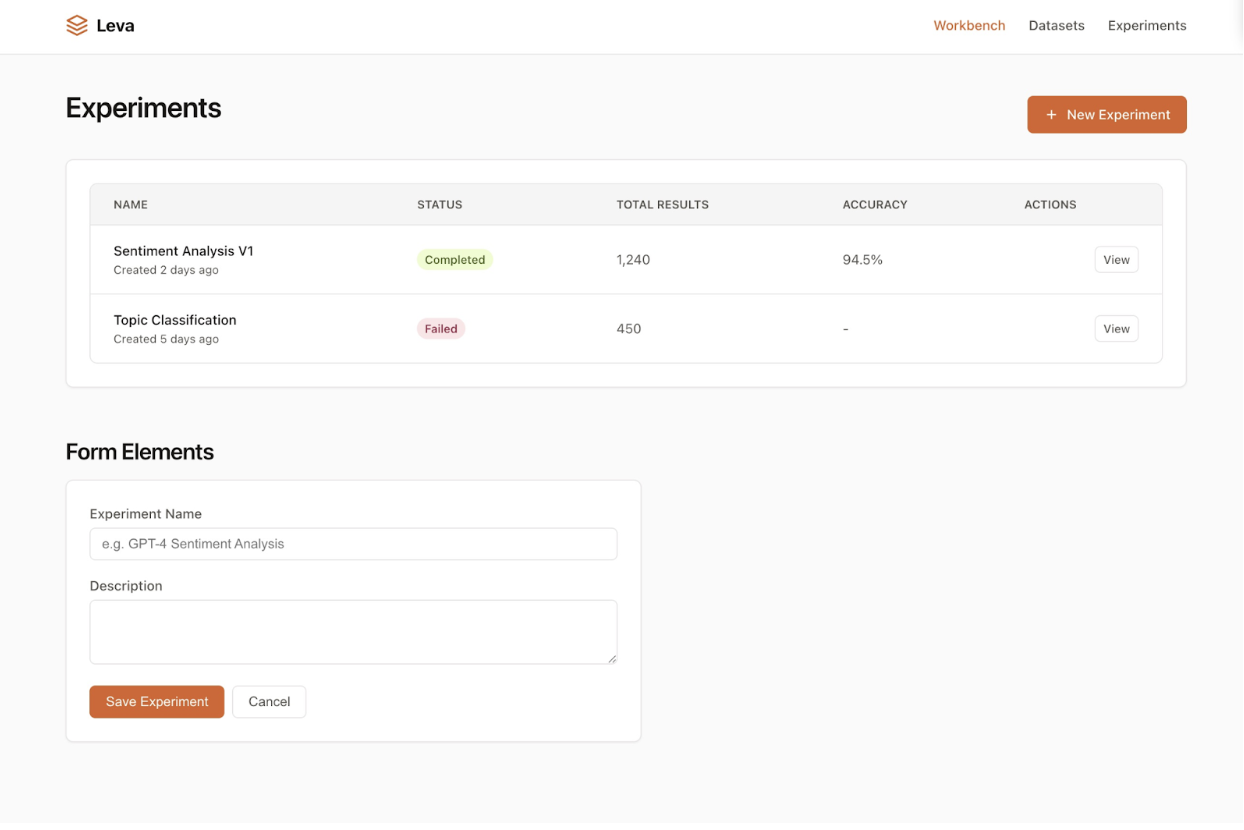Click the Accuracy column header
Image resolution: width=1244 pixels, height=830 pixels.
point(874,205)
